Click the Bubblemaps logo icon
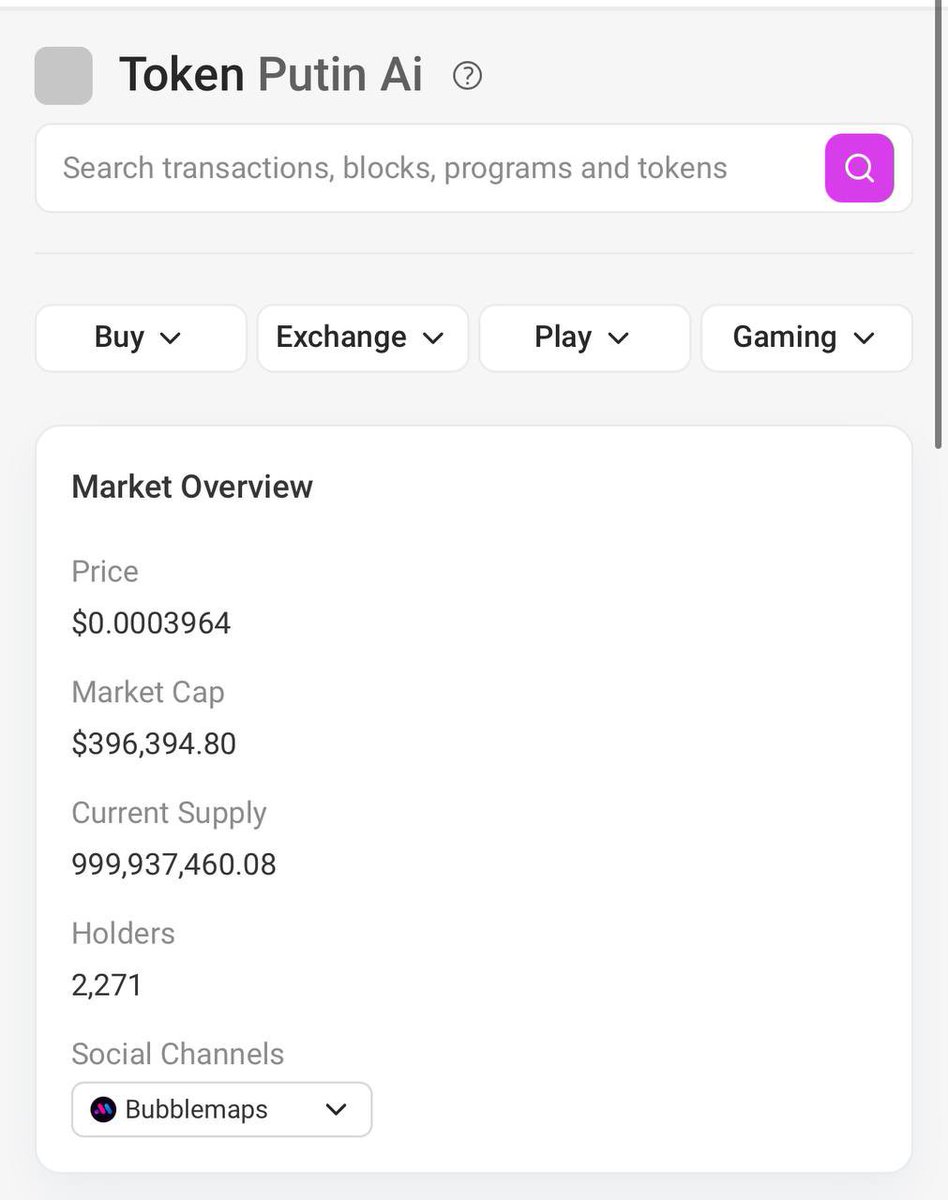 [x=103, y=1109]
